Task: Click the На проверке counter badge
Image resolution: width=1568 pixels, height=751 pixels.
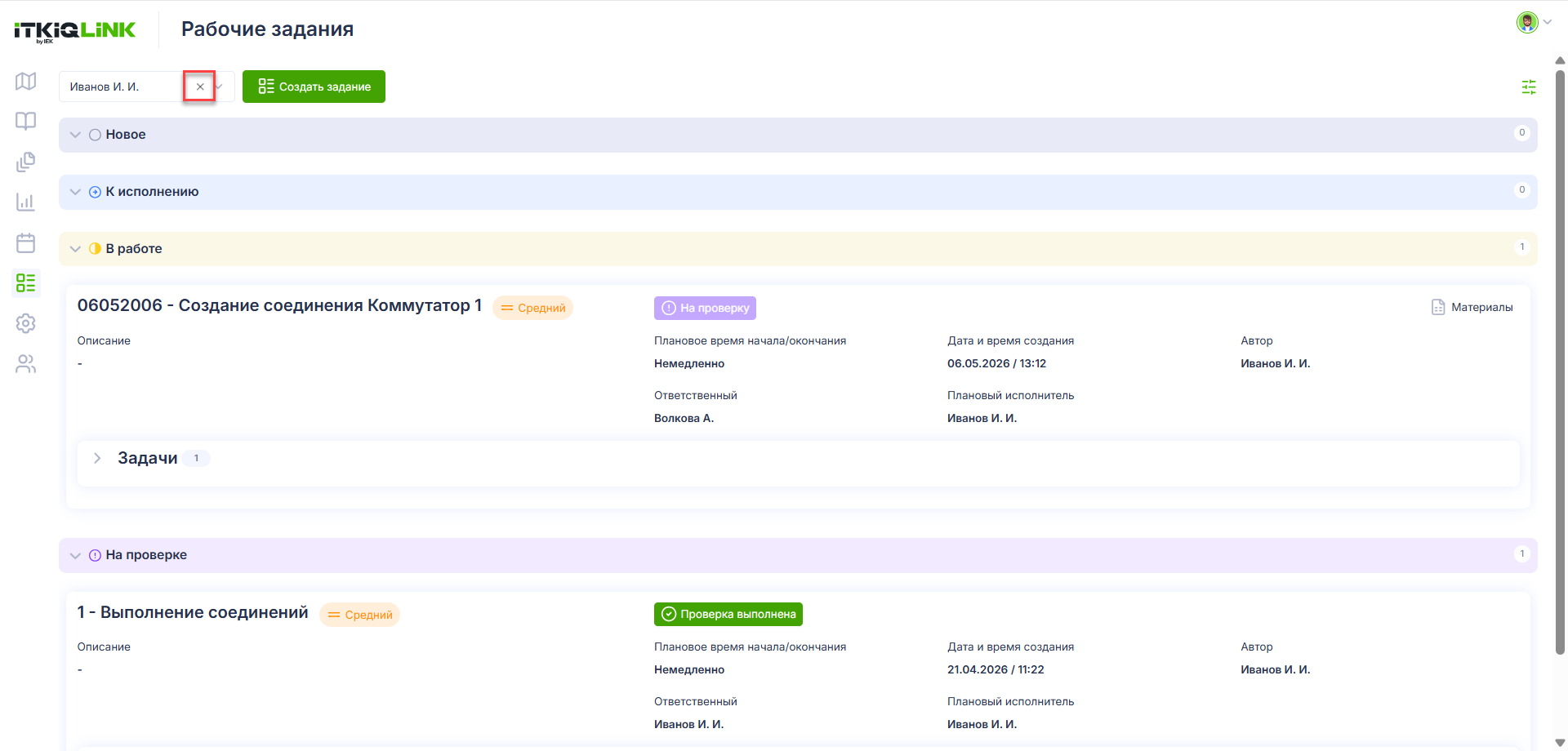Action: tap(1521, 553)
